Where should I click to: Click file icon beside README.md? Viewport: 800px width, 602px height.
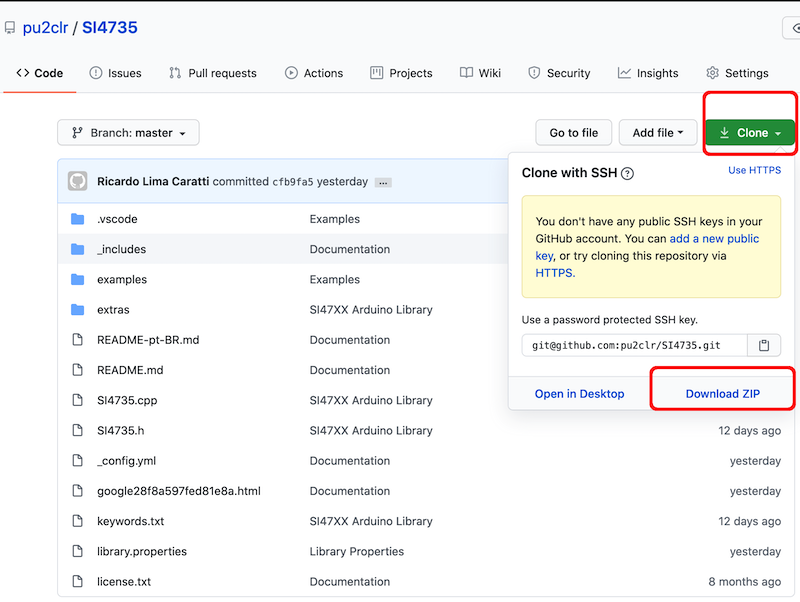pos(78,369)
